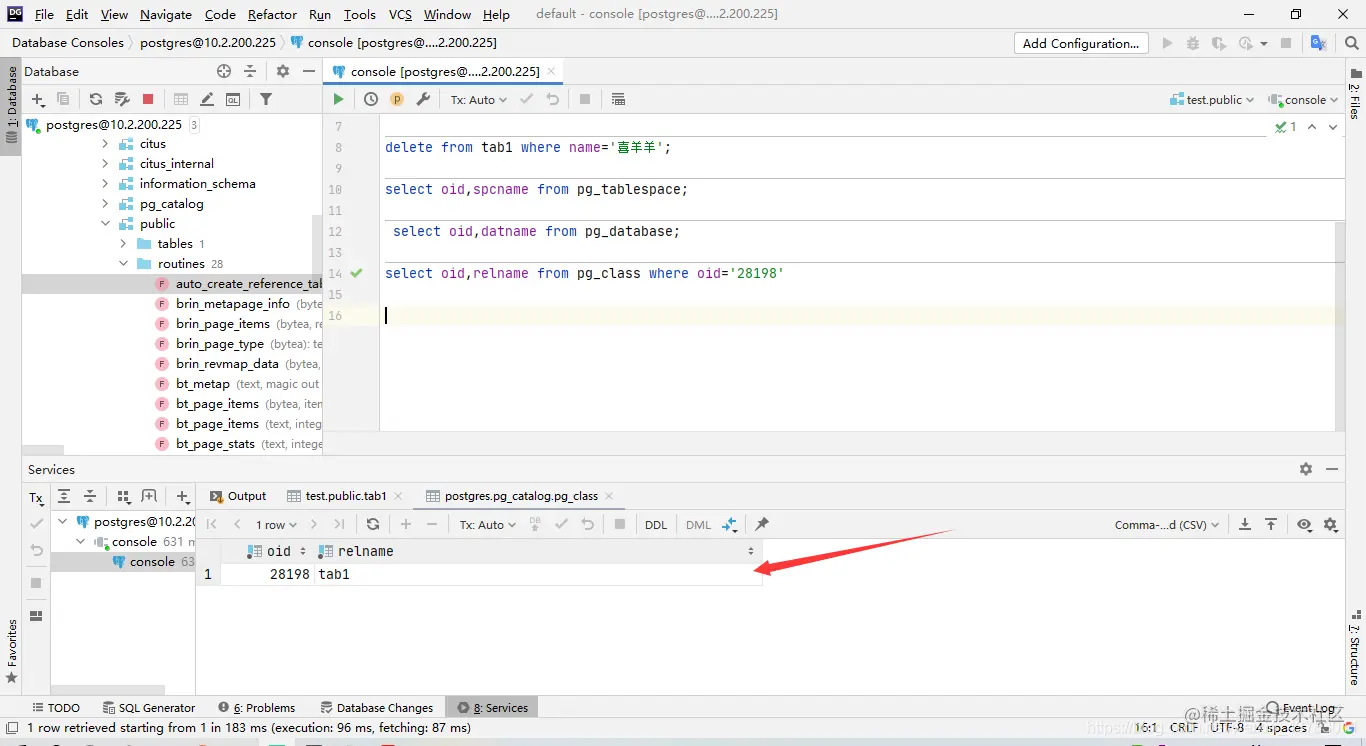Pin the result tab with pushpin icon
The image size is (1366, 746).
762,524
